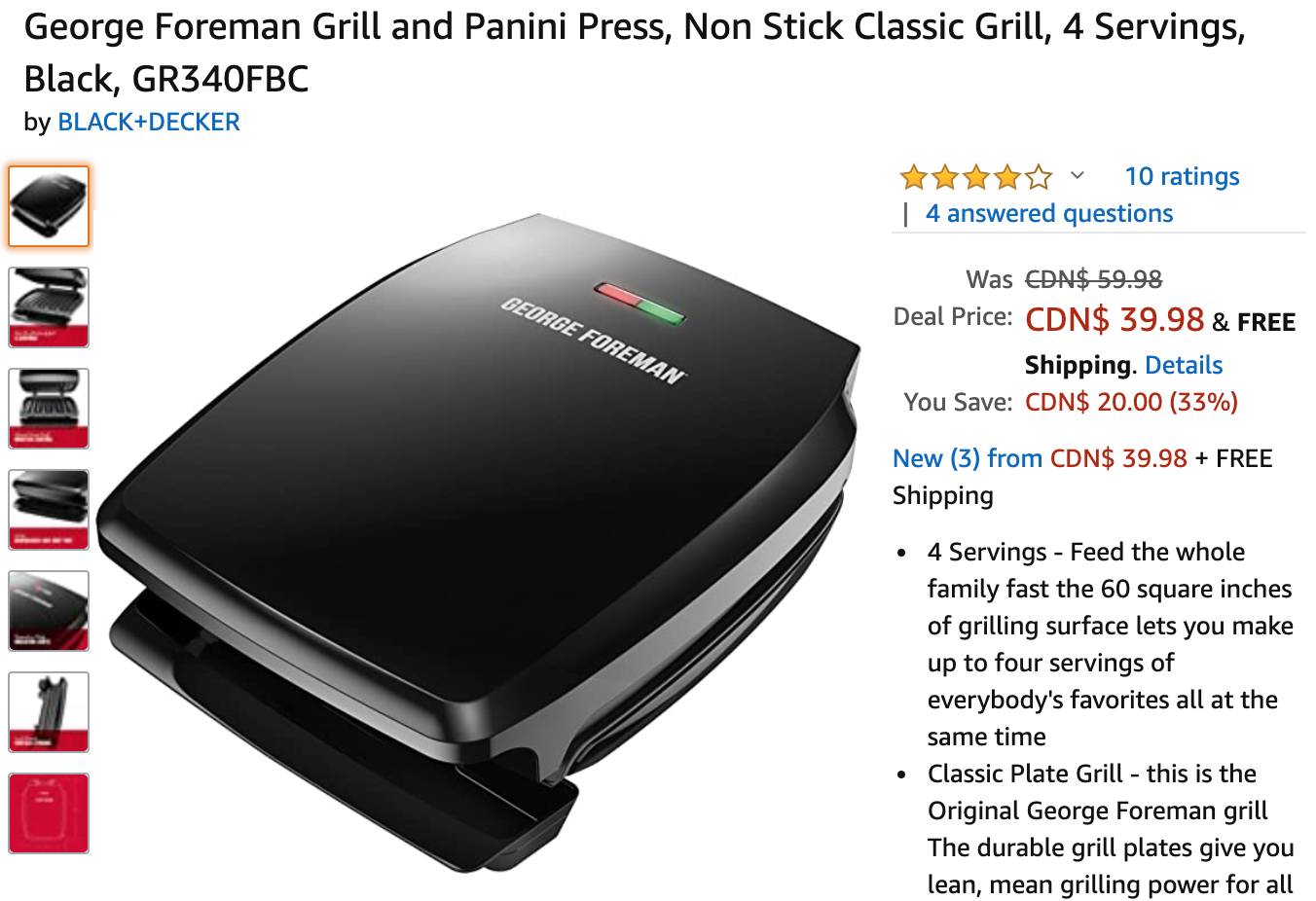Open shipping Details link
Viewport: 1316px width, 901px height.
[x=1184, y=365]
